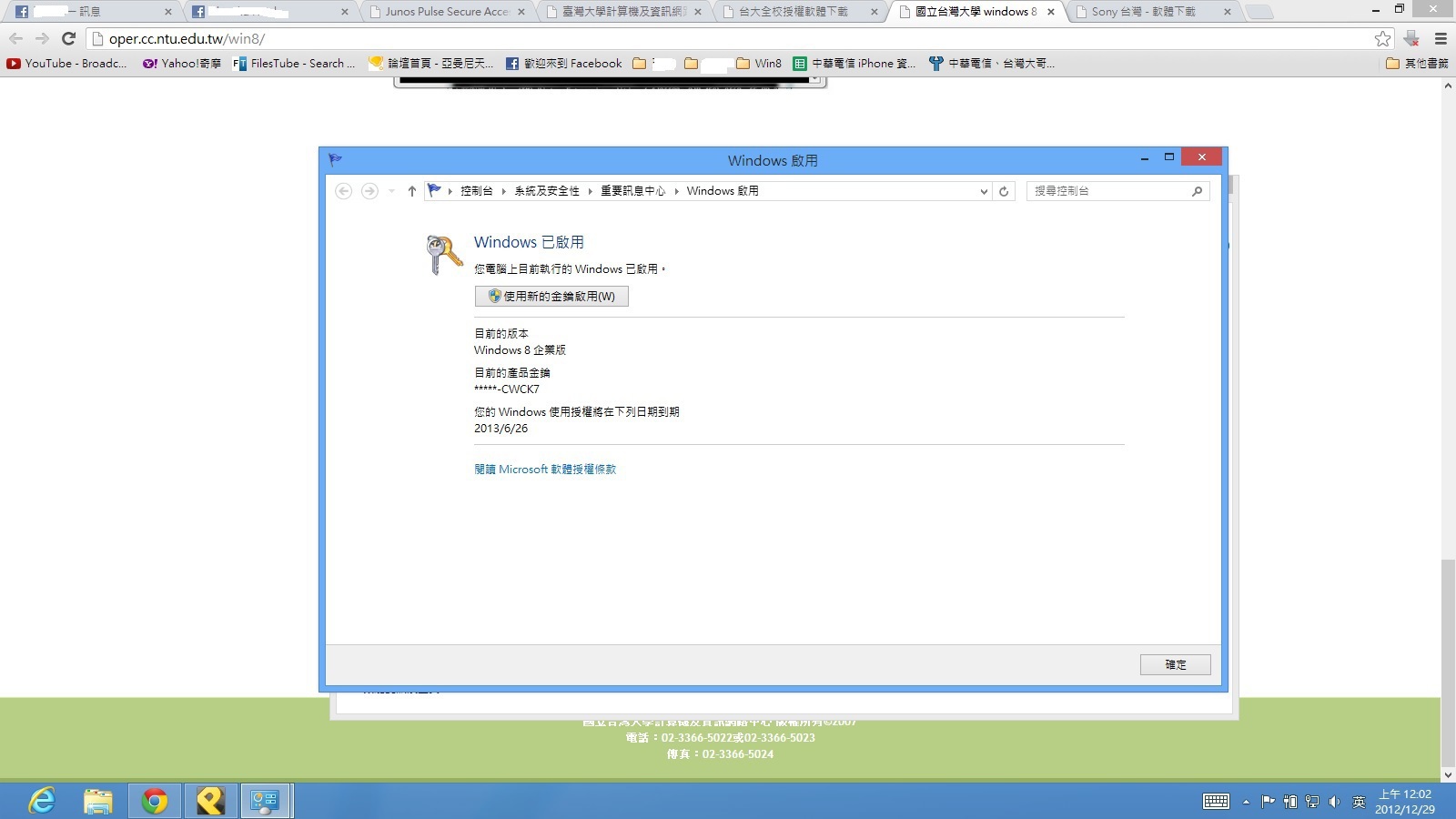Image resolution: width=1456 pixels, height=819 pixels.
Task: Expand the 其他書籤 bookmarks folder
Action: coord(1417,64)
